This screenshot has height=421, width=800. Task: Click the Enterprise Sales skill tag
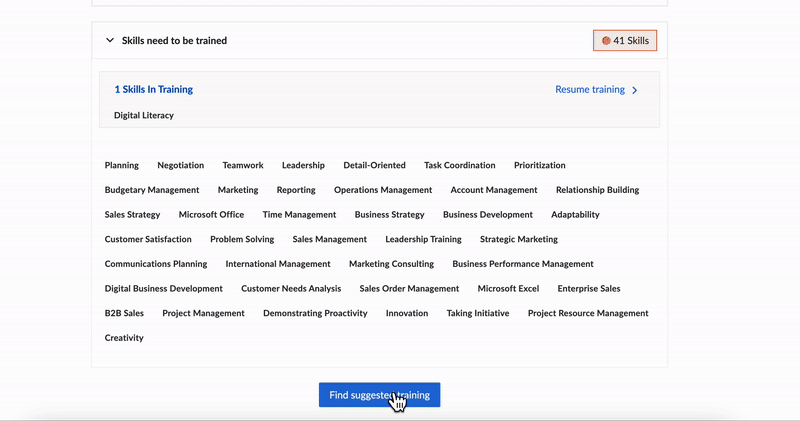[x=588, y=288]
